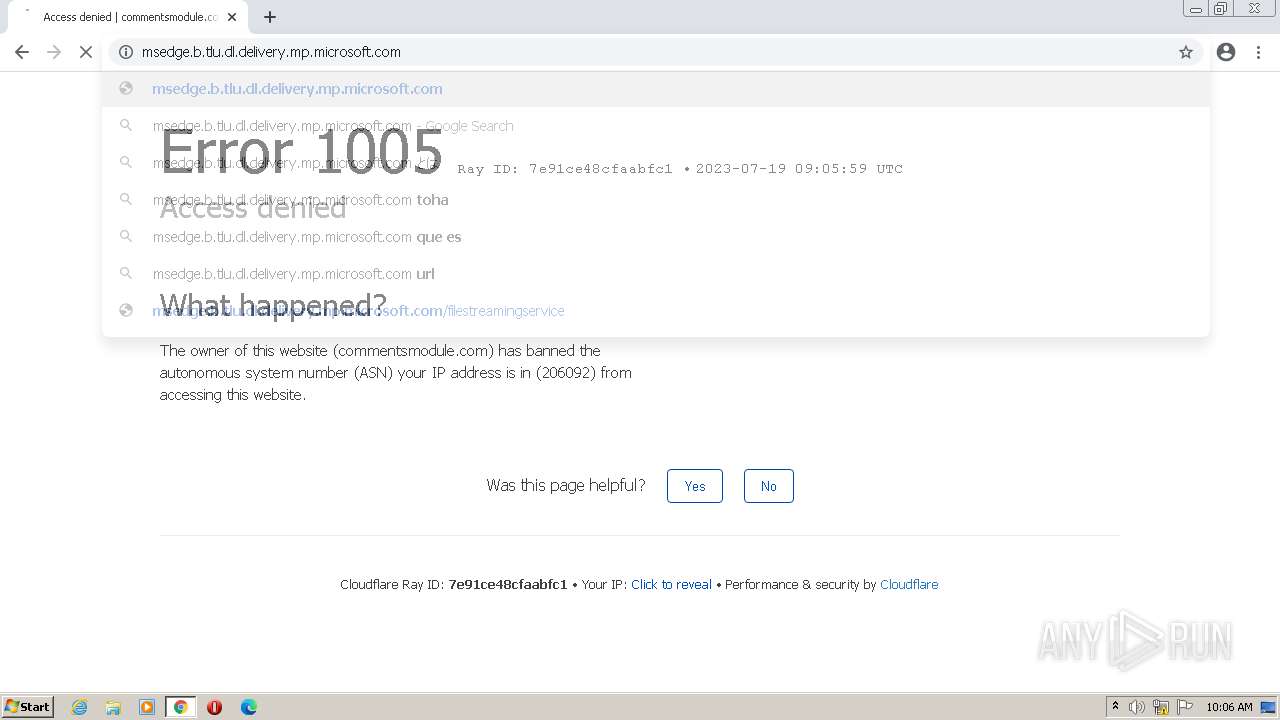Screen dimensions: 1280x720
Task: Switch to Chrome taskbar icon
Action: (181, 707)
